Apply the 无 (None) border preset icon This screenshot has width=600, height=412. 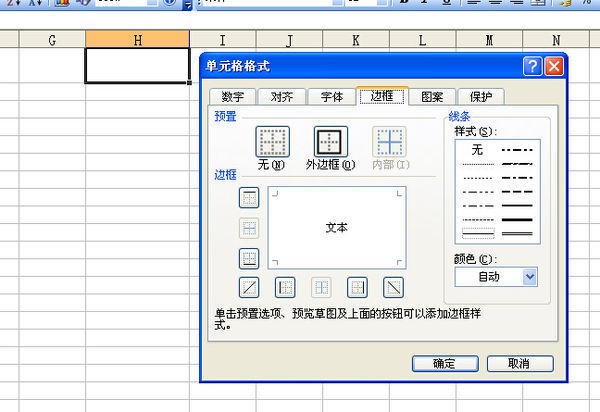pyautogui.click(x=272, y=142)
